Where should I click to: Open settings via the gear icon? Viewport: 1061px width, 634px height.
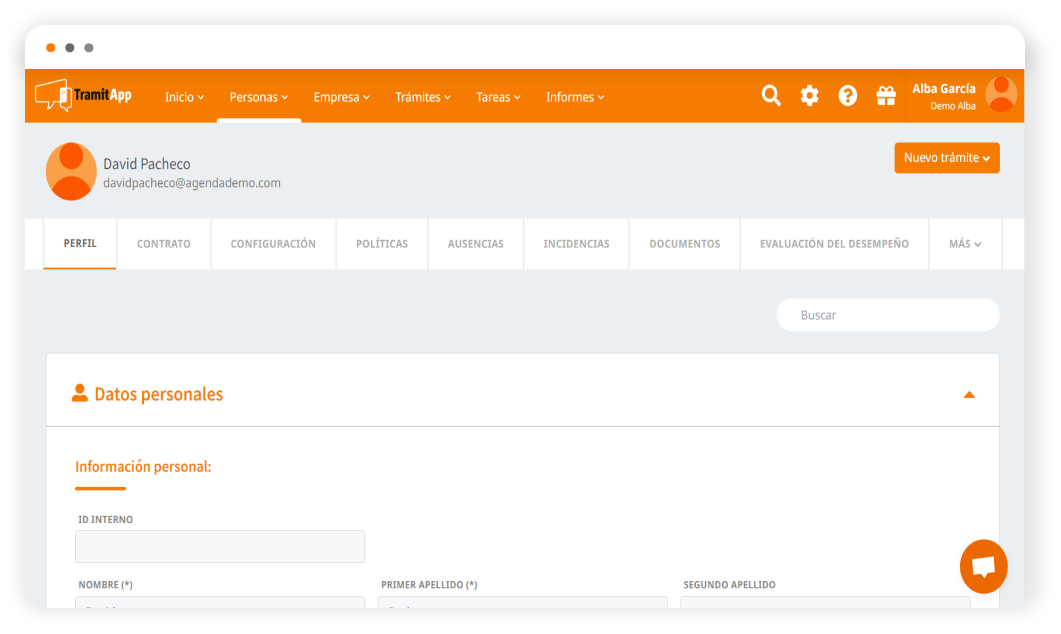click(x=809, y=96)
